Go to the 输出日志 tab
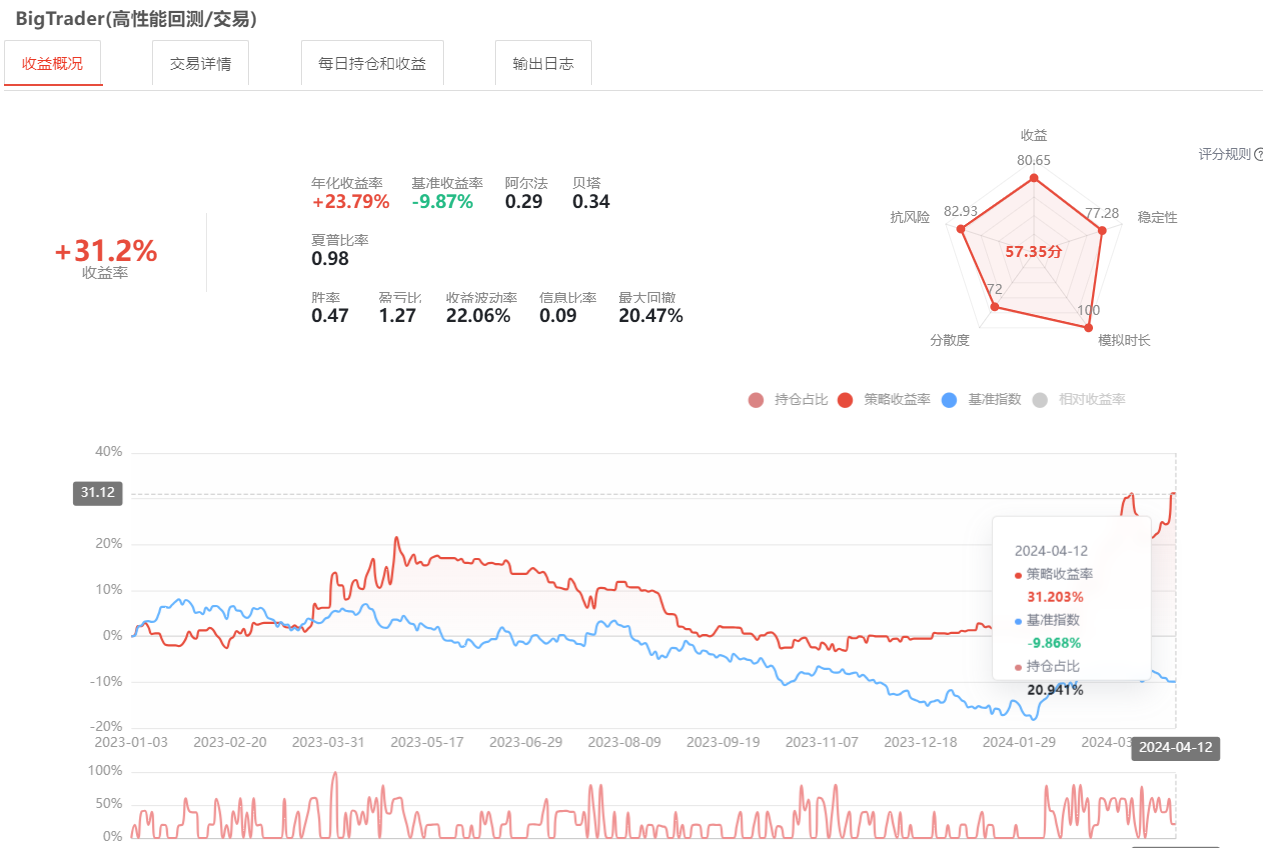Screen dimensions: 1263x848 [x=543, y=64]
